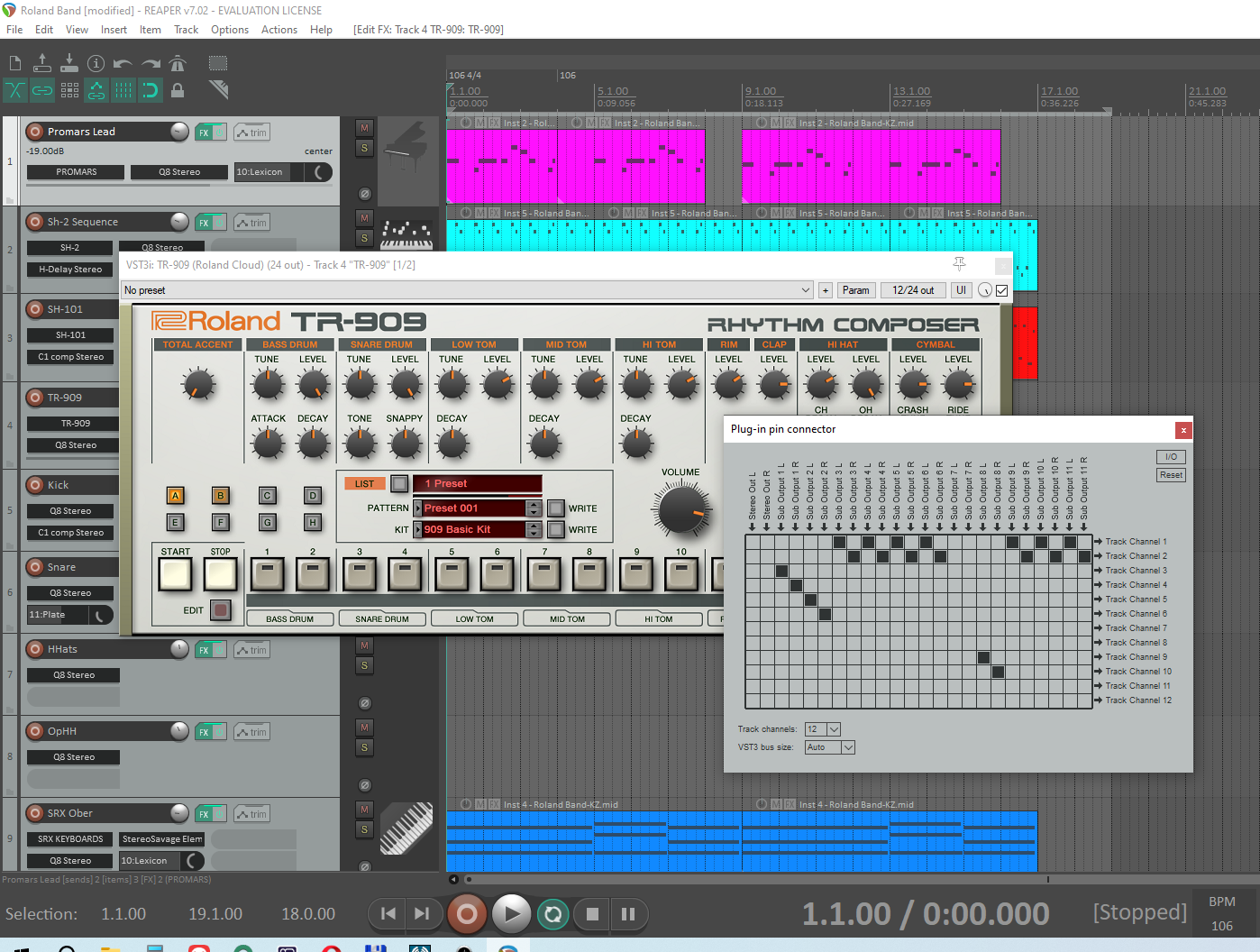Image resolution: width=1260 pixels, height=952 pixels.
Task: Toggle the TR-909 plugin bypass checkbox
Action: point(1001,290)
